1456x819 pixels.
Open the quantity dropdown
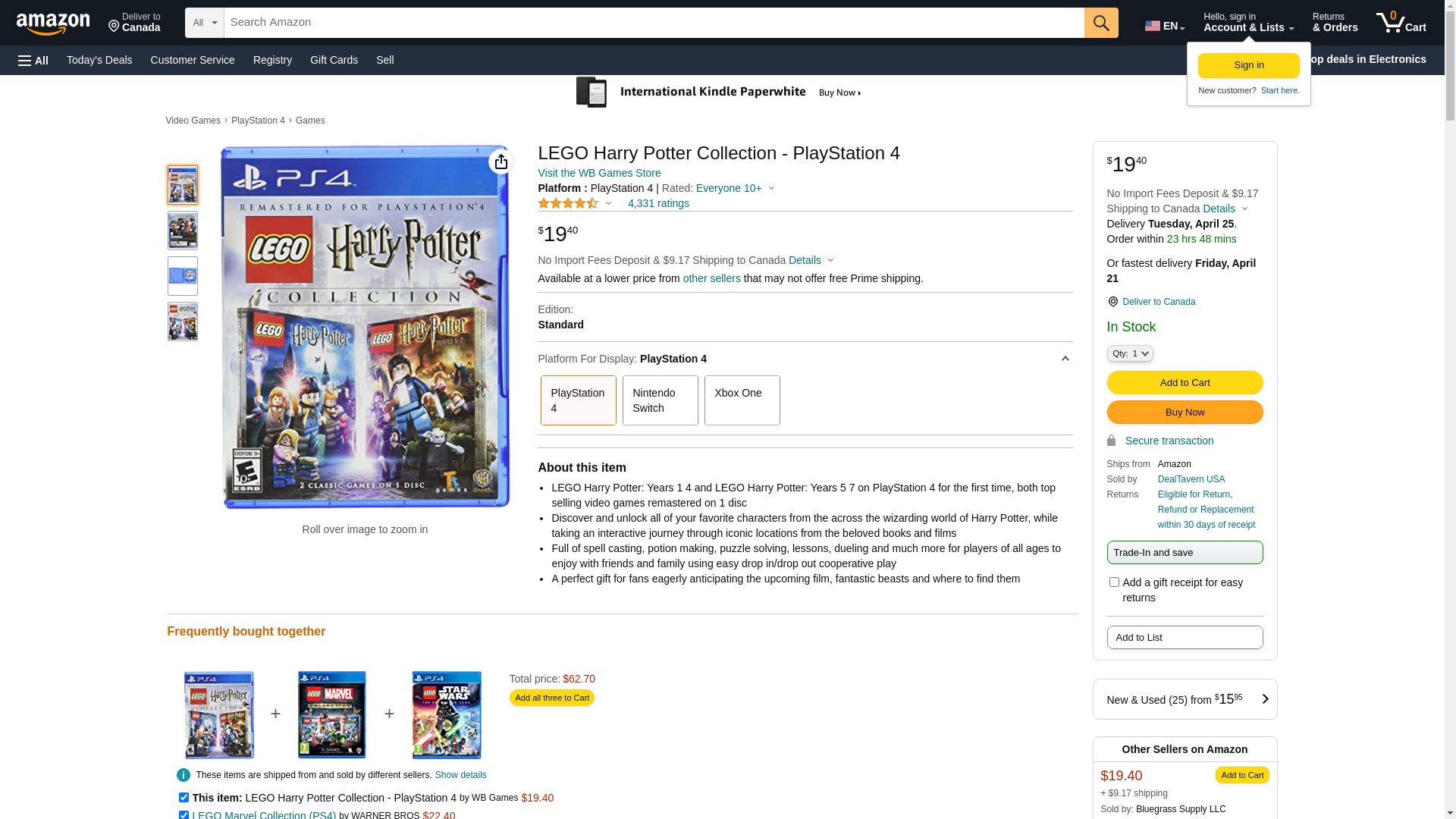(1129, 353)
